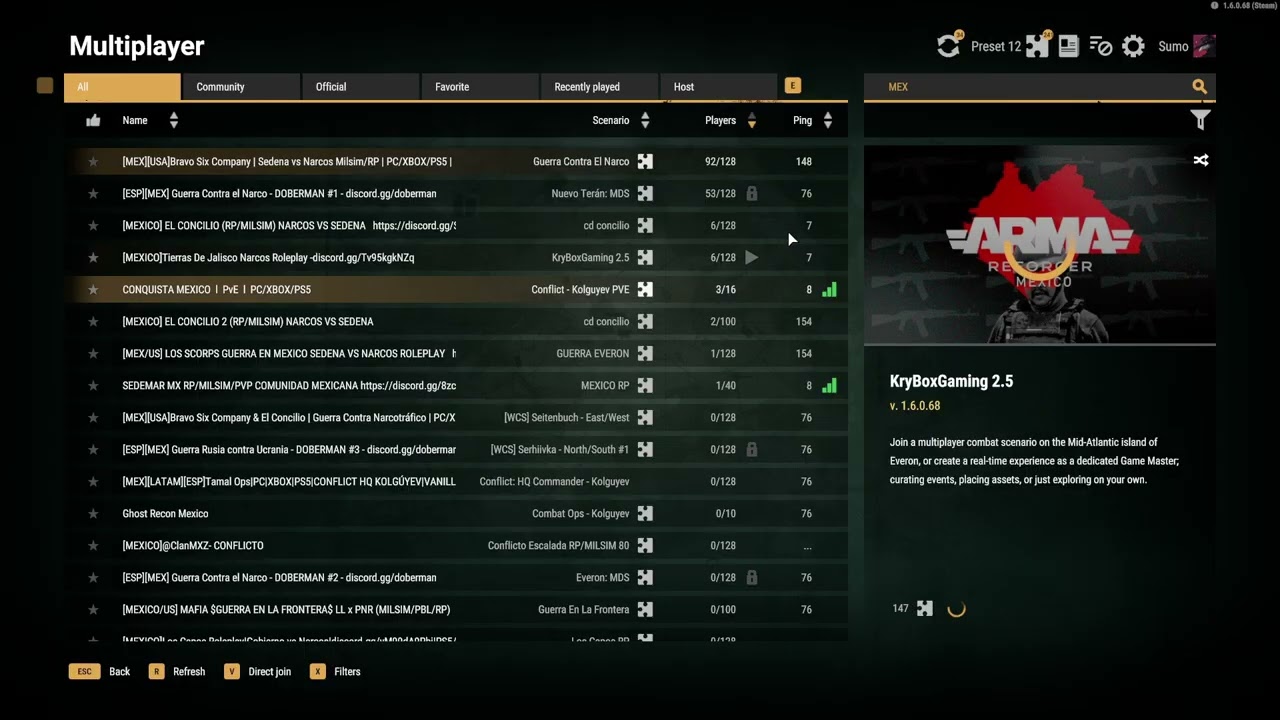
Task: Star the EL CONCILIO 2 server
Action: pos(93,321)
